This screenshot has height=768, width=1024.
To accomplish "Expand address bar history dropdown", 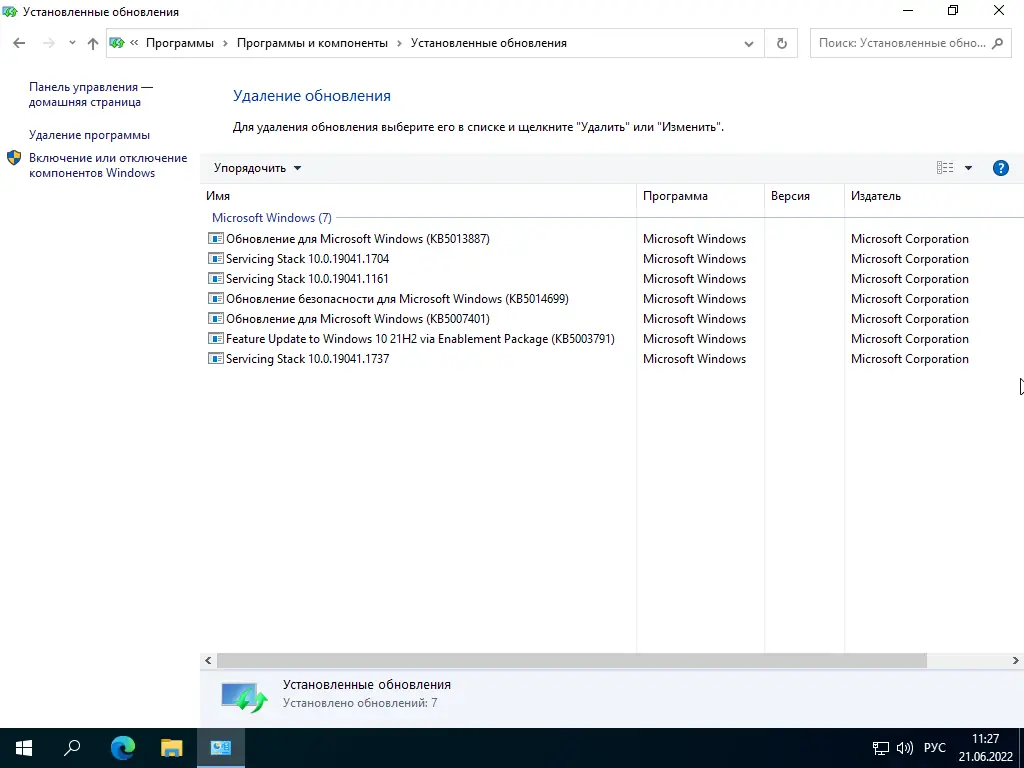I will coord(748,44).
